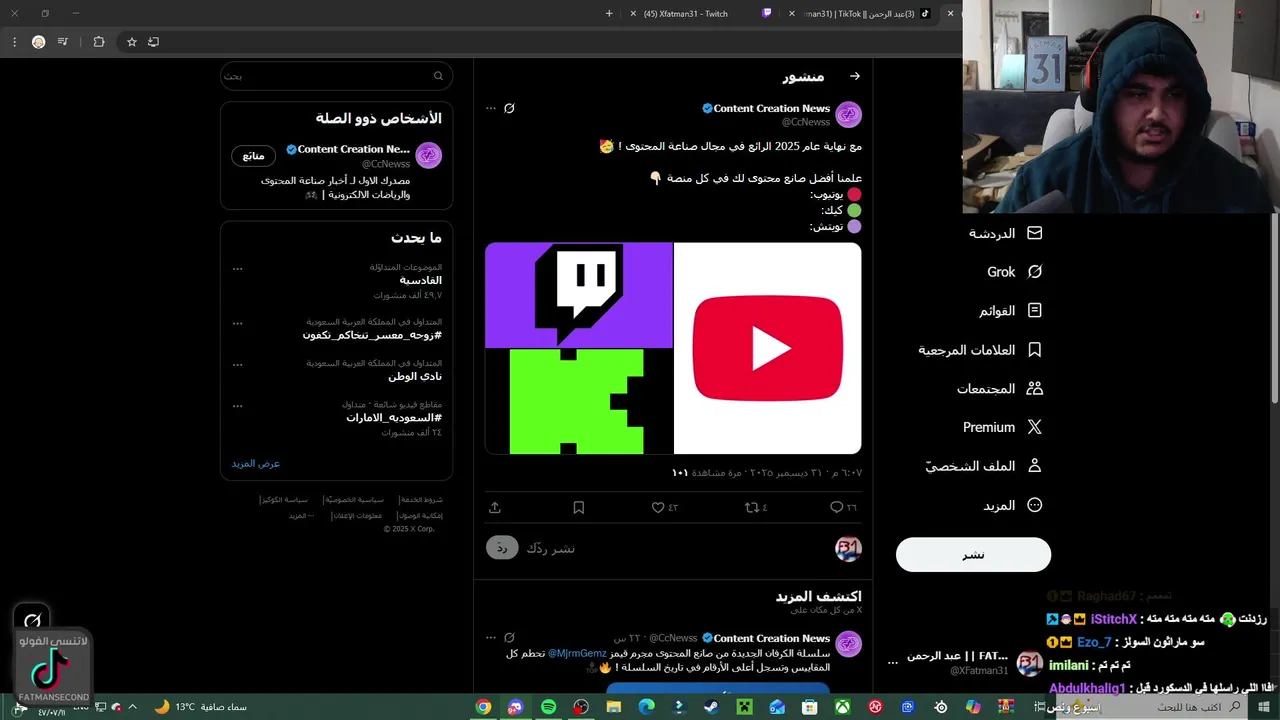Open الملف الشخصي profile page
This screenshot has width=1280, height=720.
pyautogui.click(x=983, y=466)
